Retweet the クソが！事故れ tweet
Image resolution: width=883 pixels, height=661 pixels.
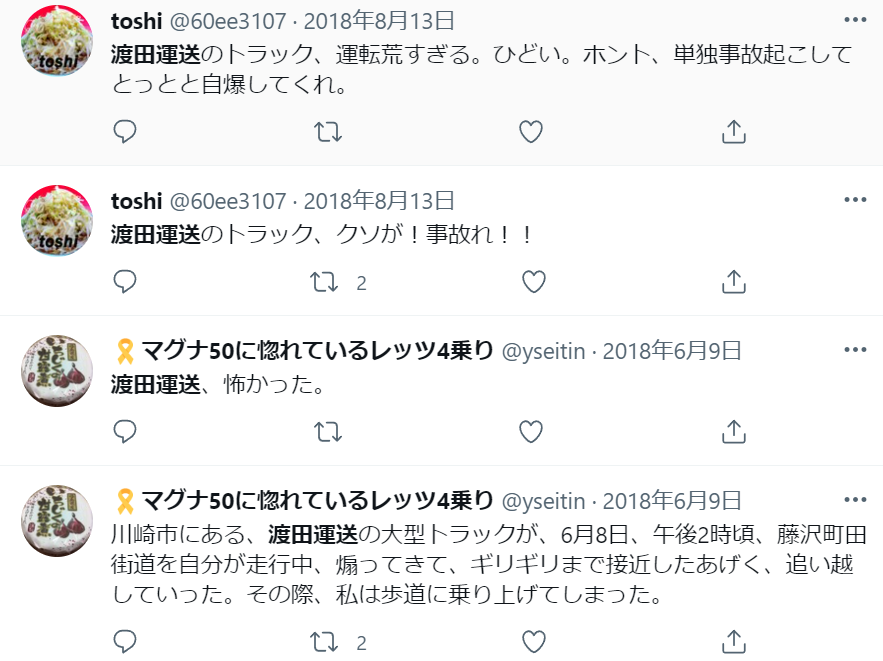coord(325,282)
